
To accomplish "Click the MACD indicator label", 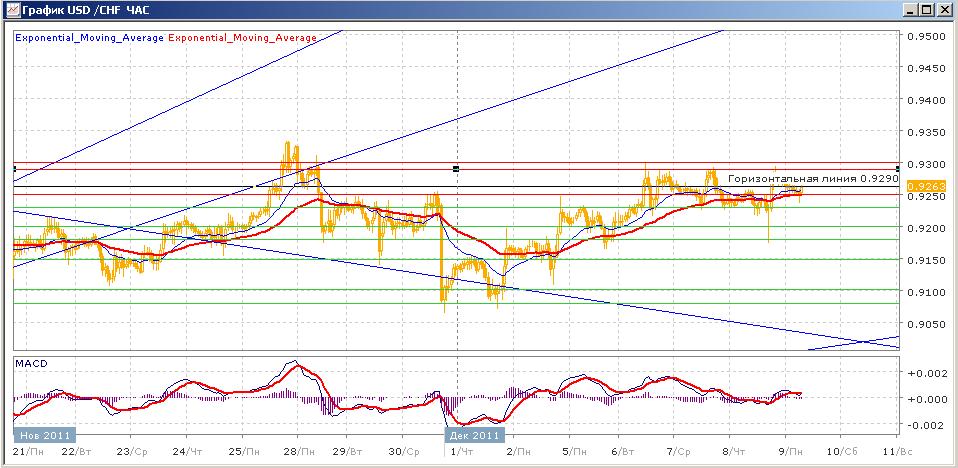I will coord(31,364).
